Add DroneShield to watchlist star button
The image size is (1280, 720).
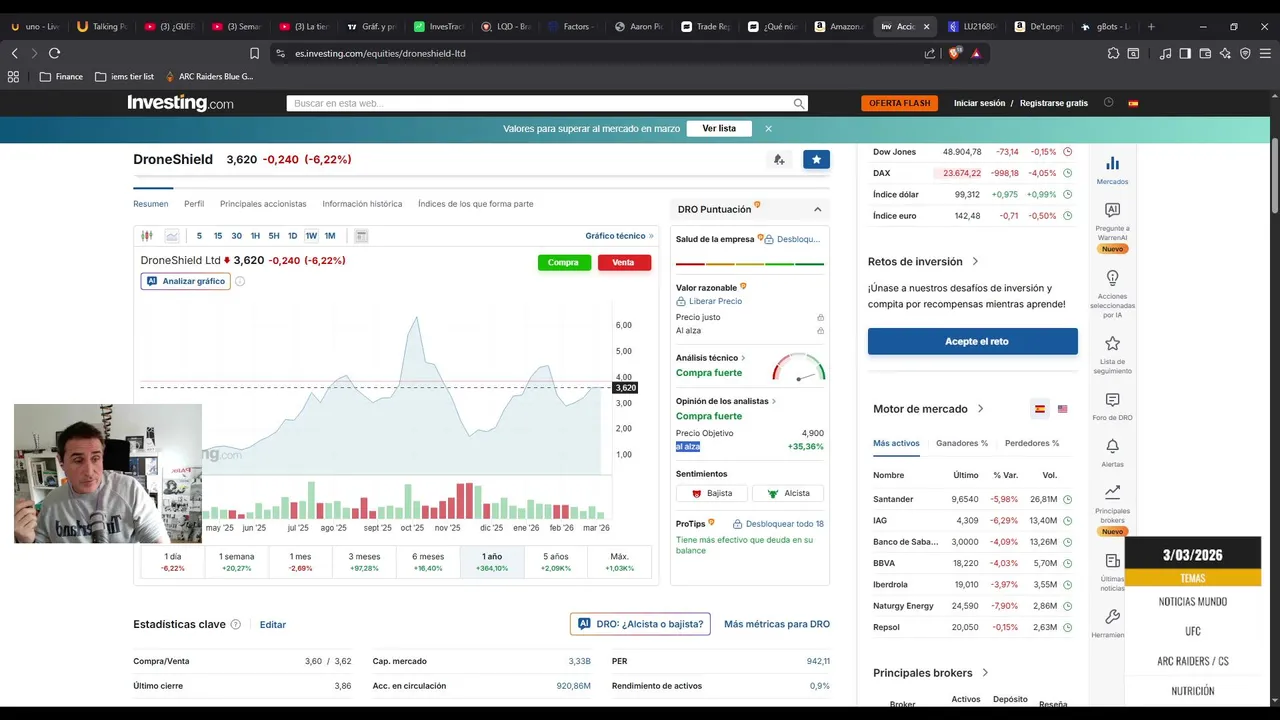click(816, 159)
